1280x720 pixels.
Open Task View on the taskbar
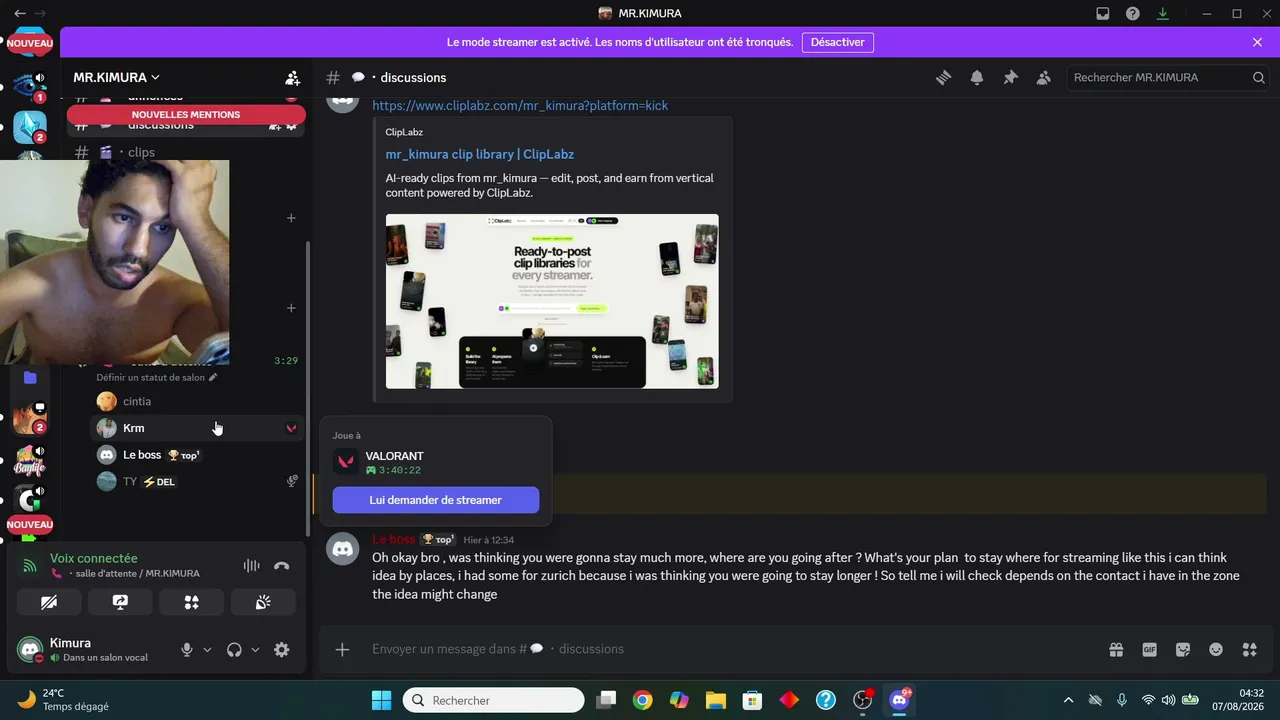[x=606, y=700]
